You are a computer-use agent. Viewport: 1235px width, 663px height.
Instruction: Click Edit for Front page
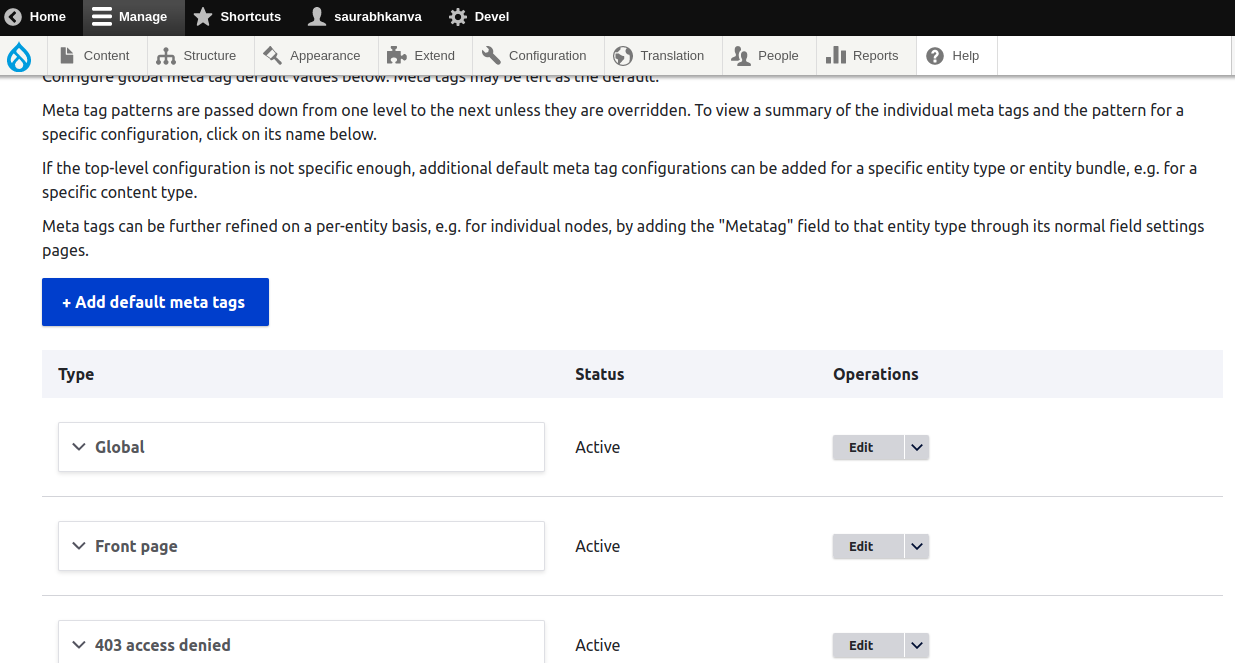[861, 546]
